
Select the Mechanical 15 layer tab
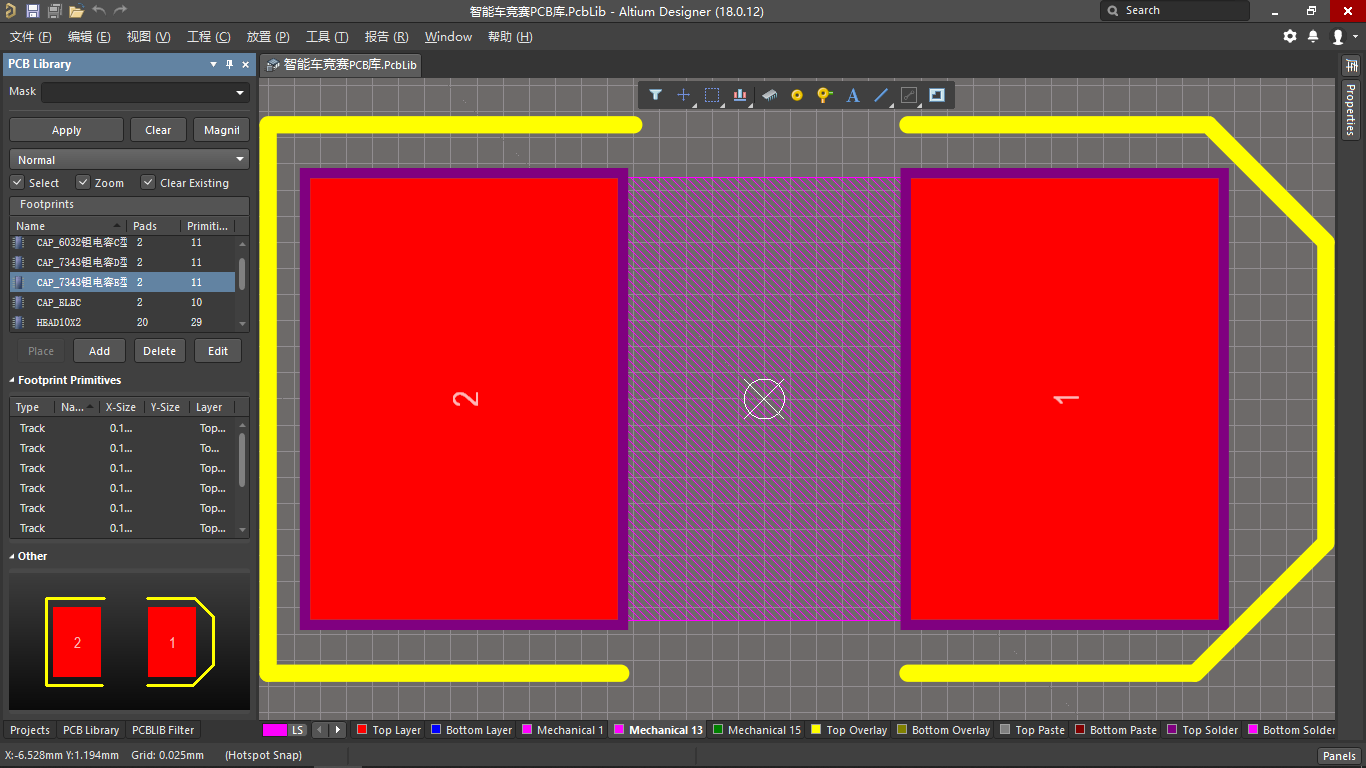tap(756, 730)
